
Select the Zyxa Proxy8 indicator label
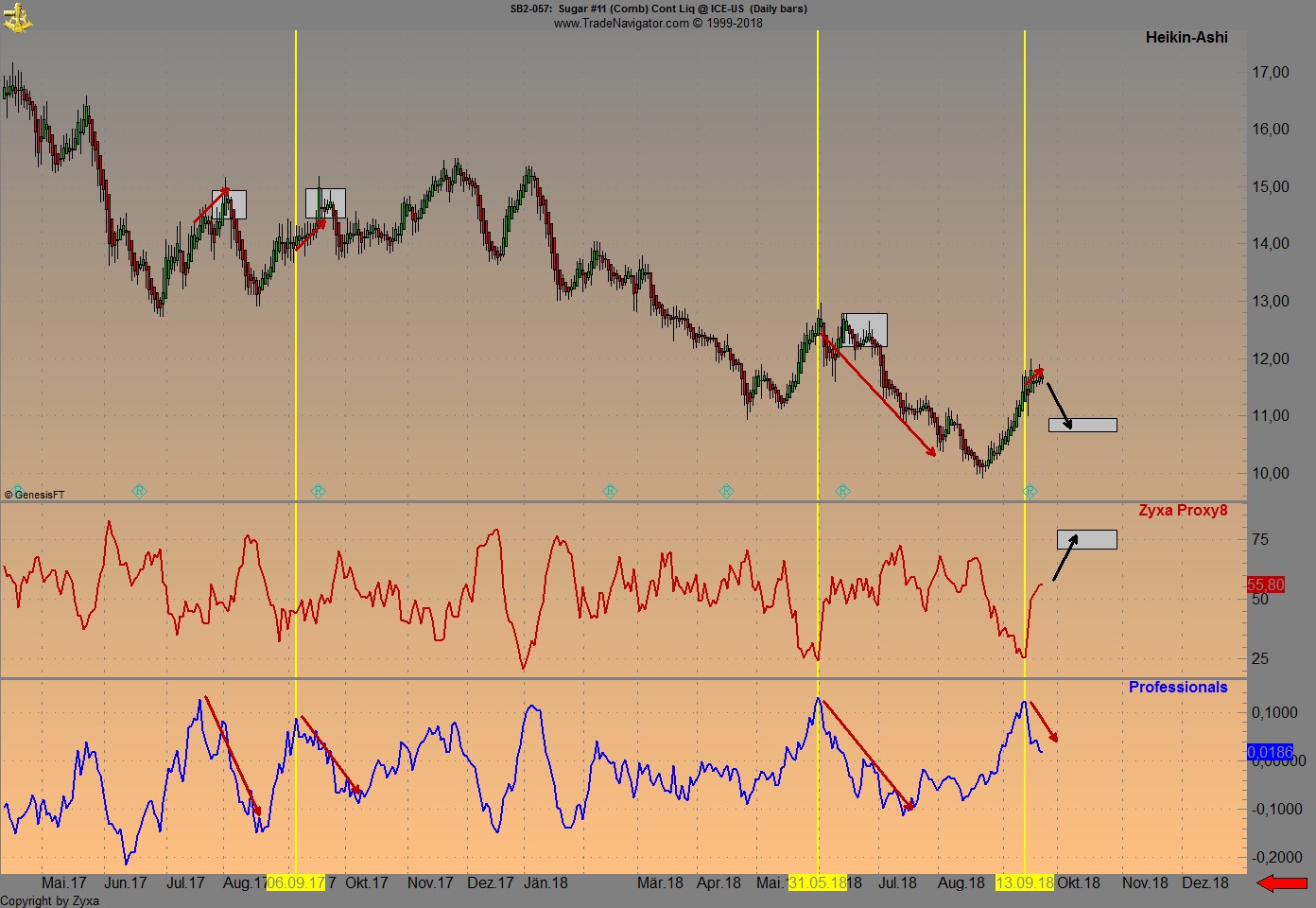point(1183,511)
